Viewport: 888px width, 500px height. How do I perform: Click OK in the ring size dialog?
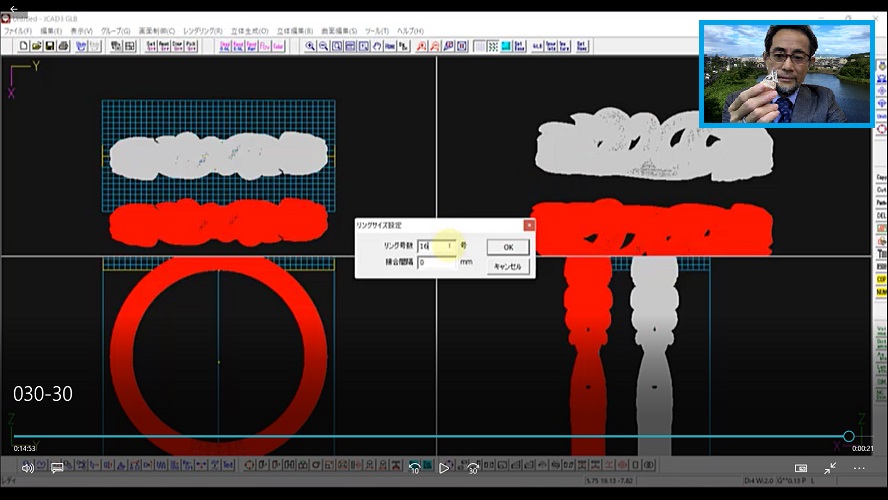pyautogui.click(x=507, y=246)
